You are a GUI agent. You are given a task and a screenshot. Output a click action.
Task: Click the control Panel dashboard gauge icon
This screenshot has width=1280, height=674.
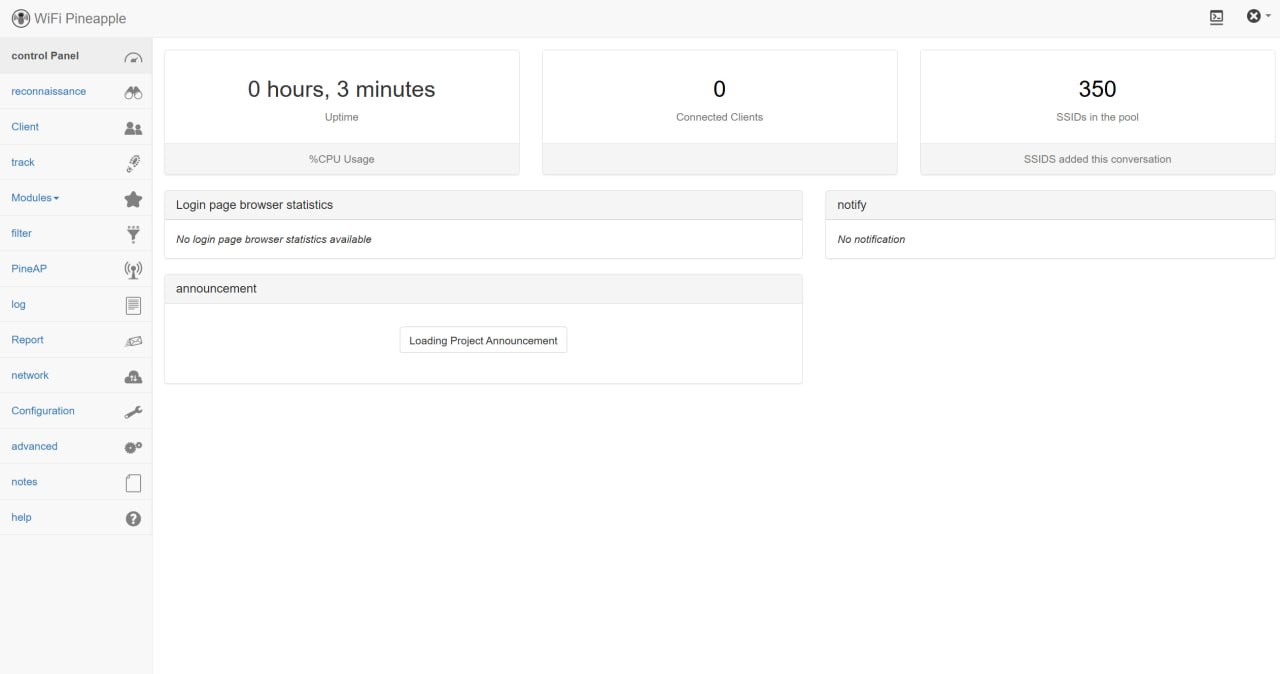pos(133,56)
